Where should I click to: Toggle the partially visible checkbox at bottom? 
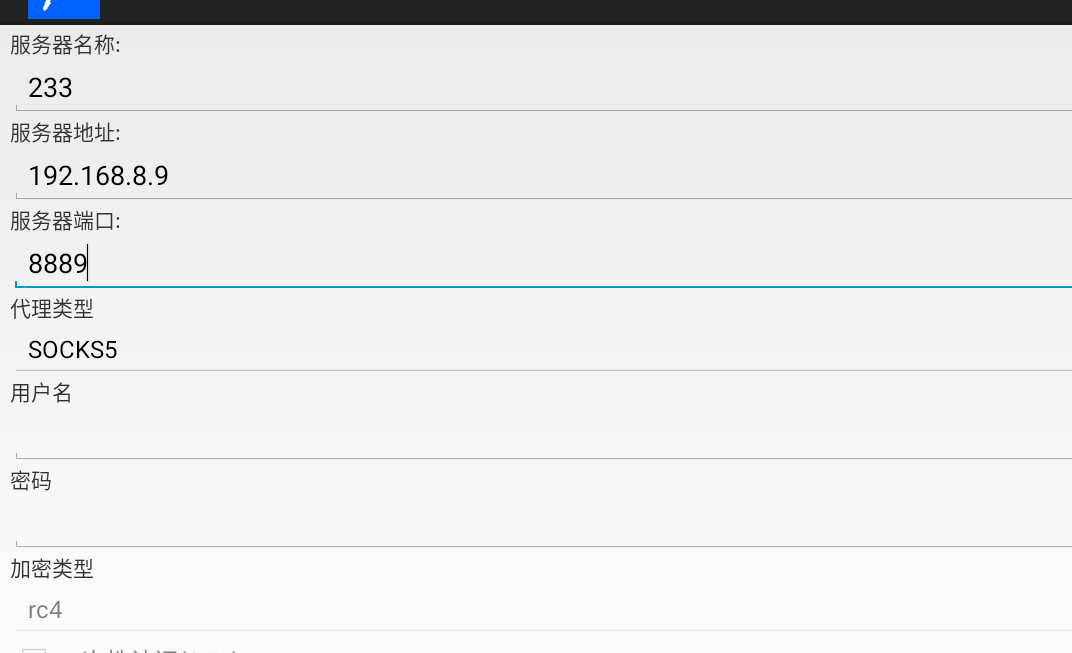[x=34, y=650]
